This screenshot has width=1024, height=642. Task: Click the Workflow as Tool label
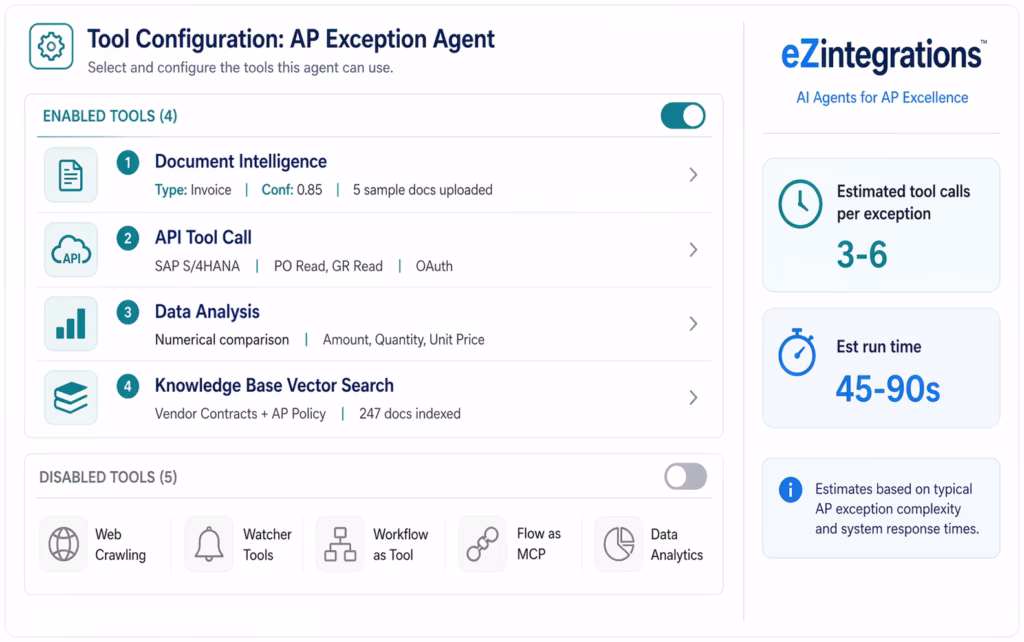point(400,545)
